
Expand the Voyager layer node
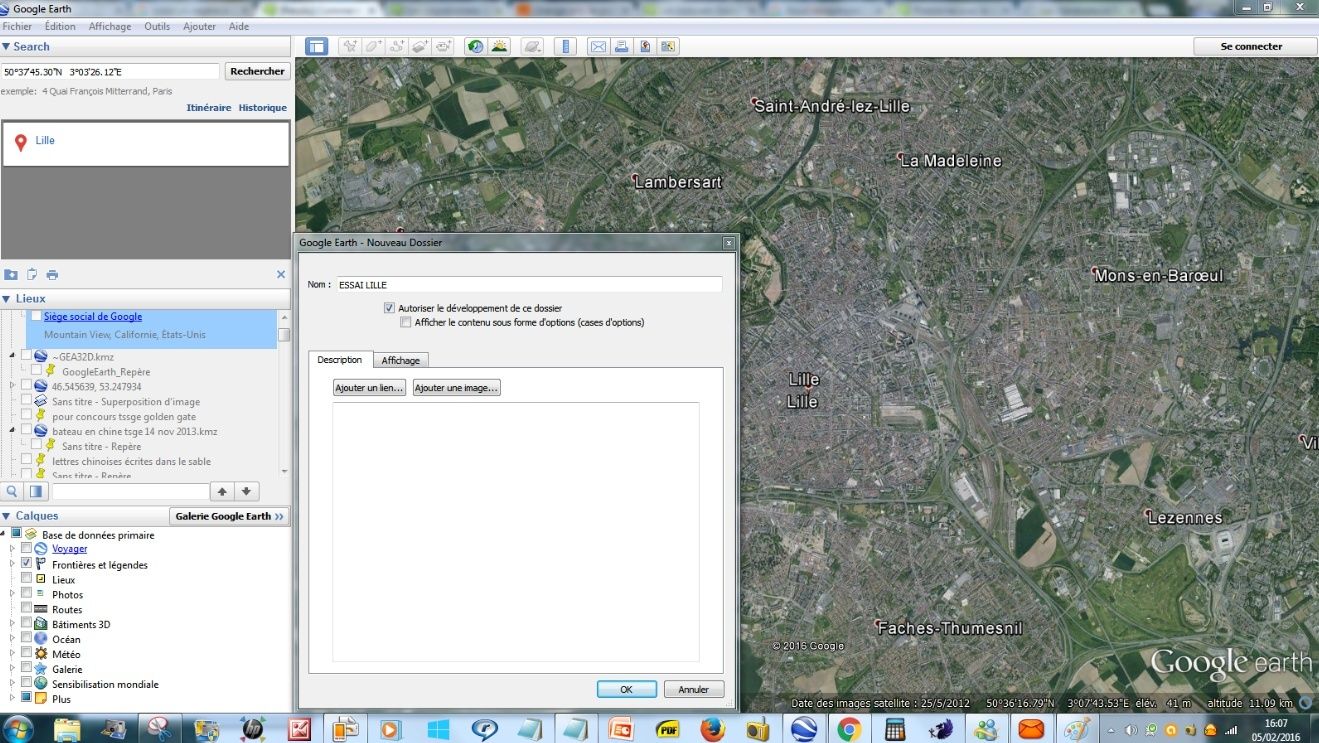(x=13, y=549)
